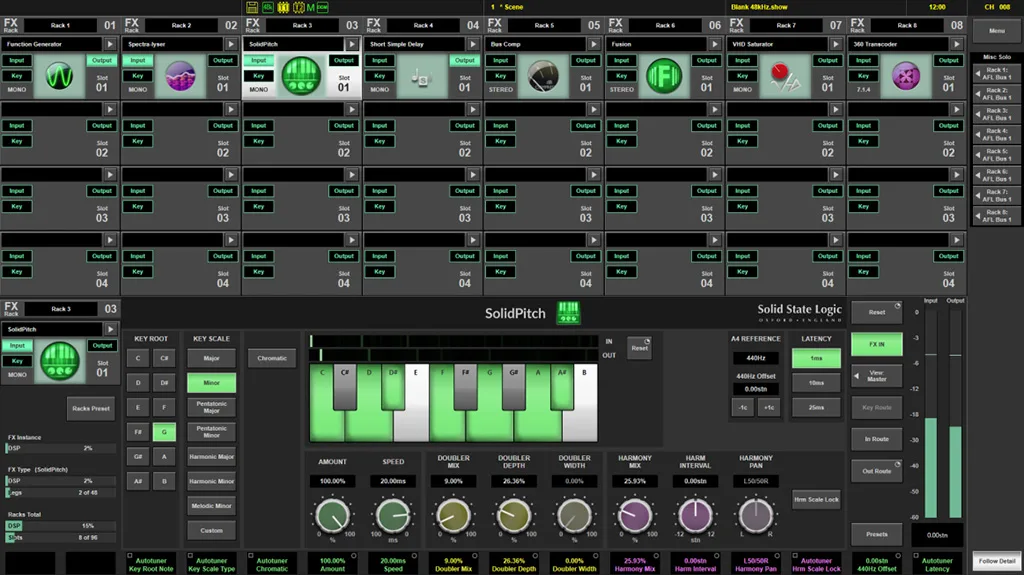
Task: Click the SolidPitch icon in the detail rack panel
Action: coord(60,361)
